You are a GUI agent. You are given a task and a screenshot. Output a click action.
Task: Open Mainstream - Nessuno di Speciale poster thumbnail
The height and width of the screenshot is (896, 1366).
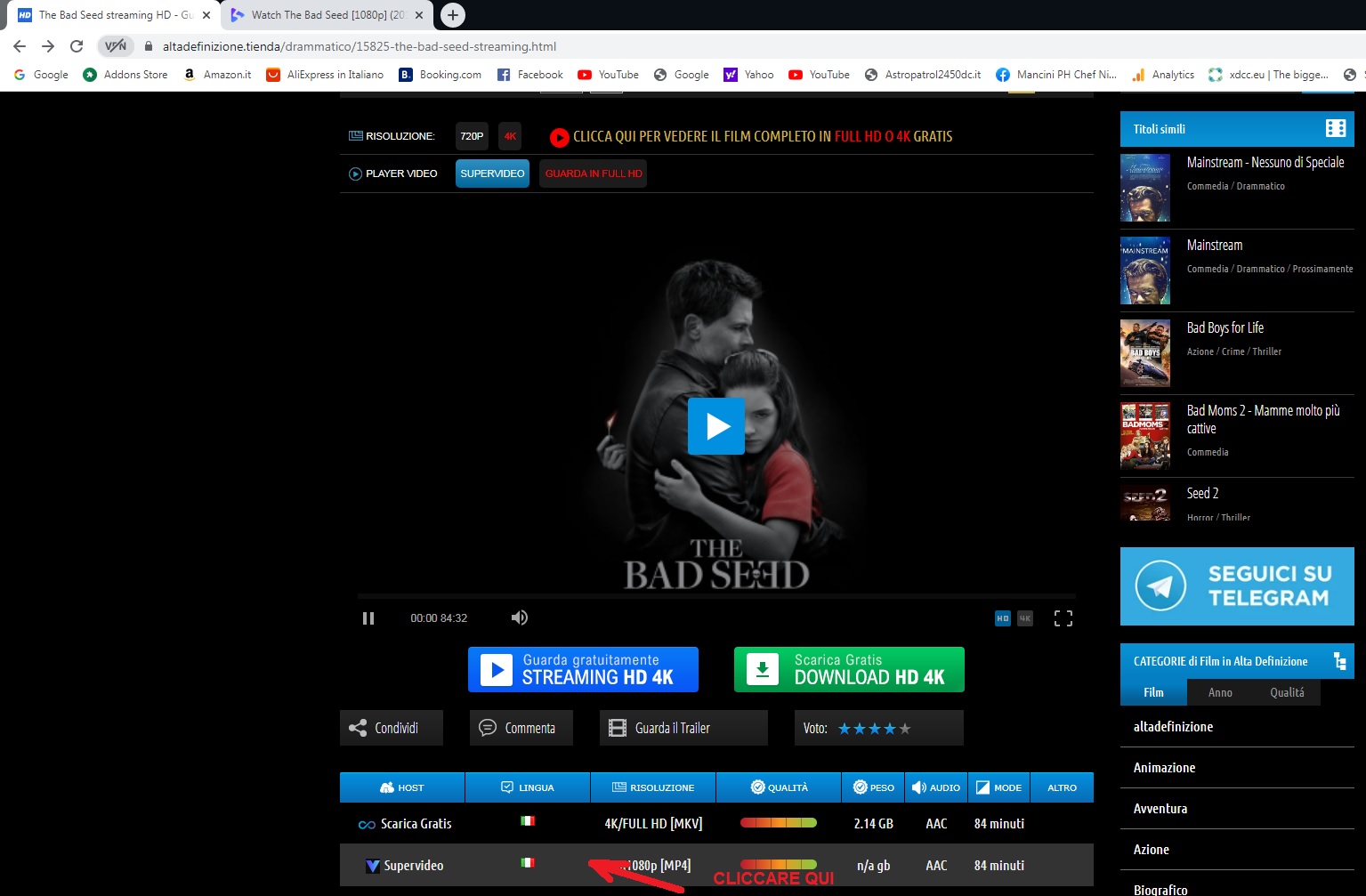click(x=1144, y=188)
